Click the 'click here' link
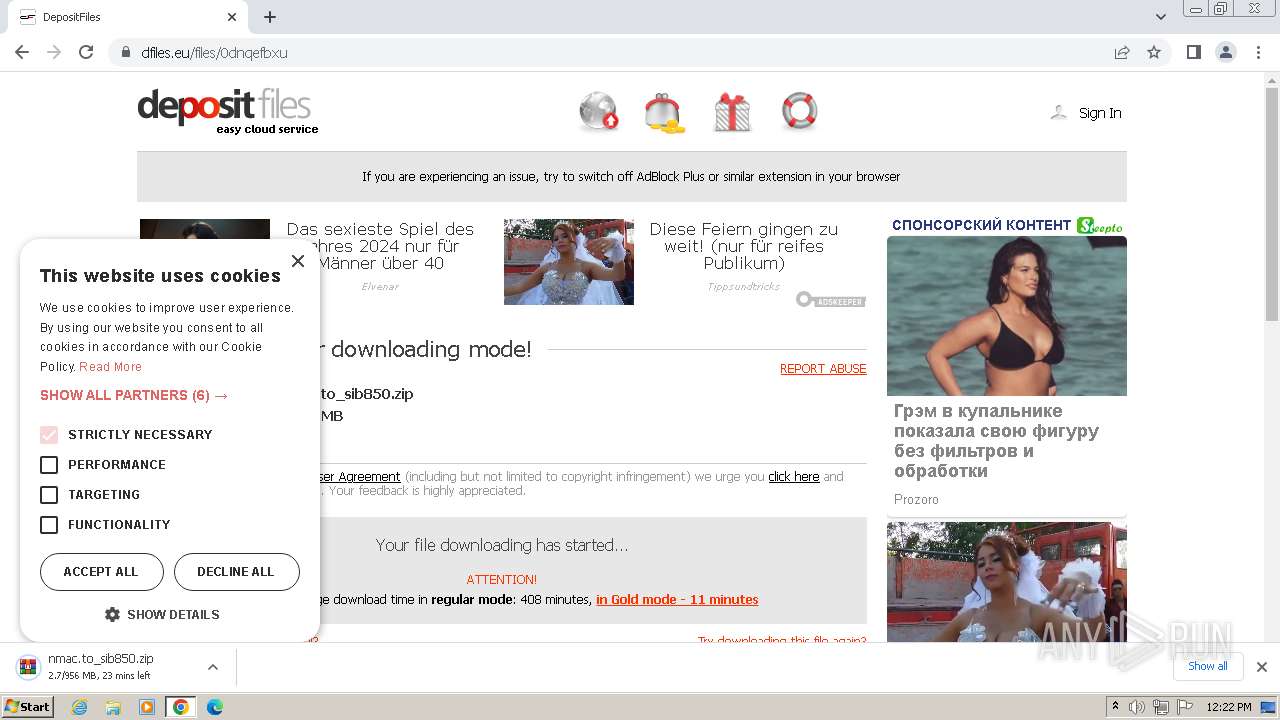This screenshot has height=720, width=1280. click(794, 477)
